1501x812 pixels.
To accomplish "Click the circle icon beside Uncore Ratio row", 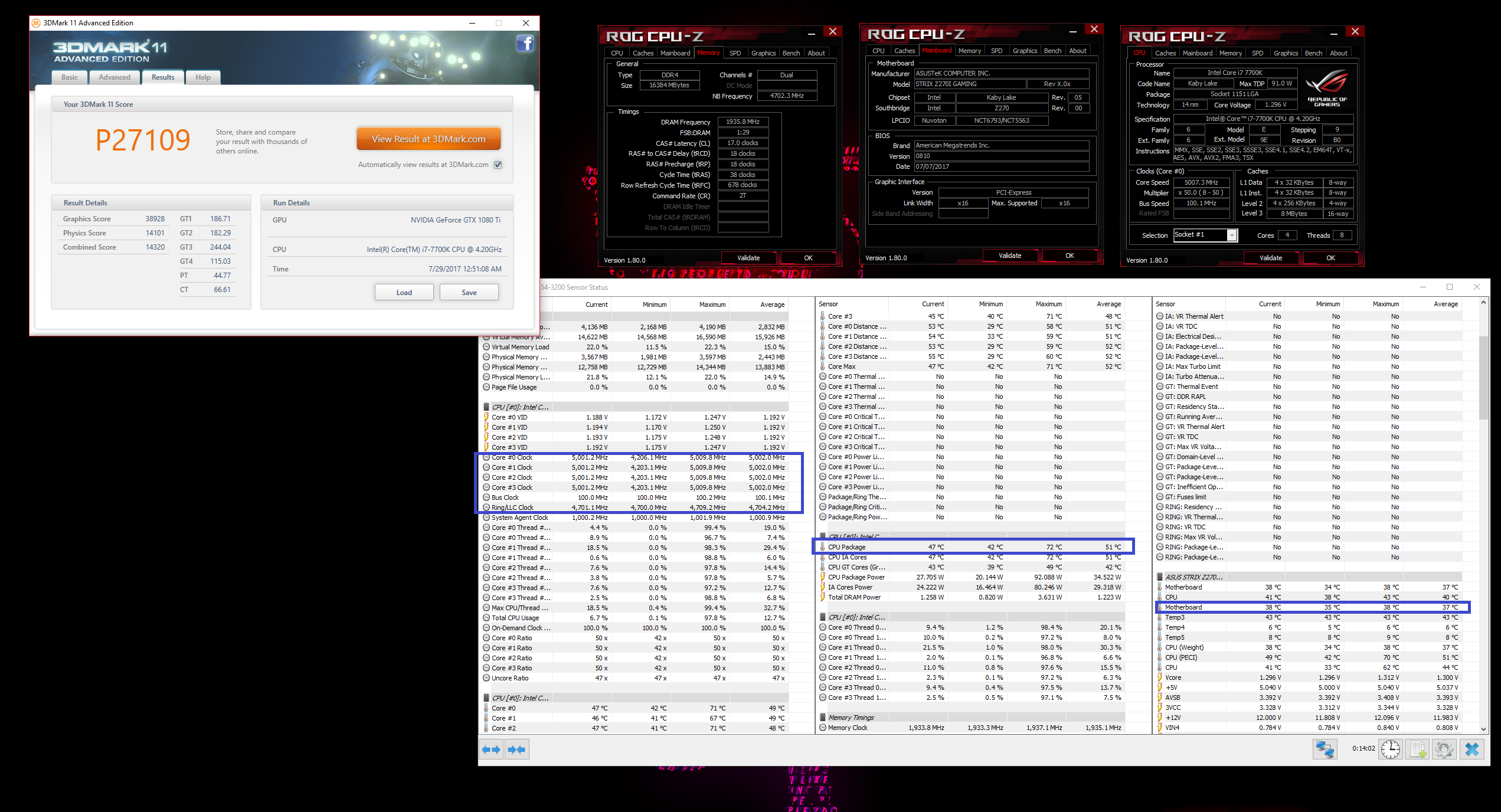I will pyautogui.click(x=486, y=678).
